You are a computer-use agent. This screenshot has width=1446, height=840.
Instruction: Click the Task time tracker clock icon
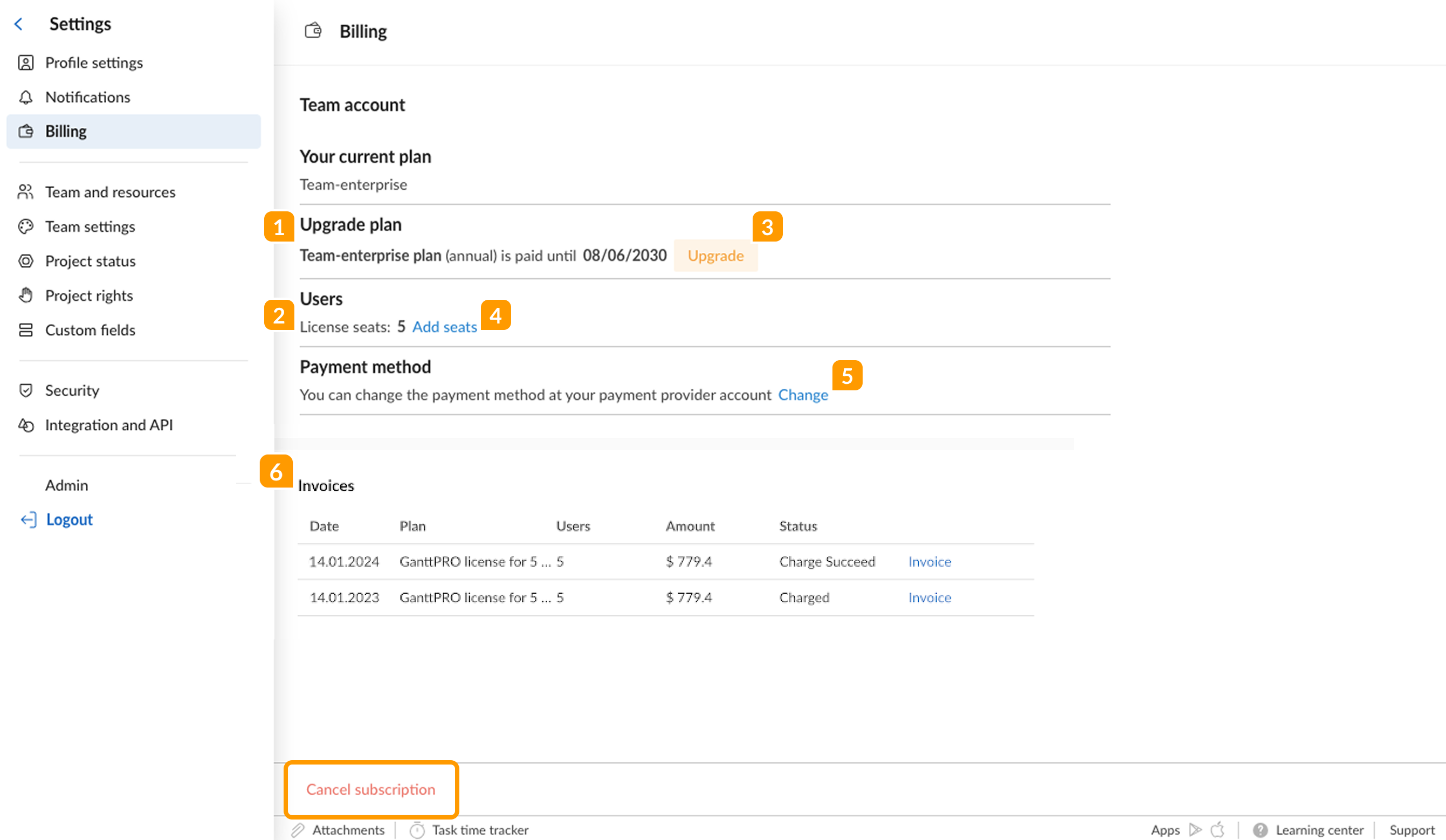click(417, 830)
